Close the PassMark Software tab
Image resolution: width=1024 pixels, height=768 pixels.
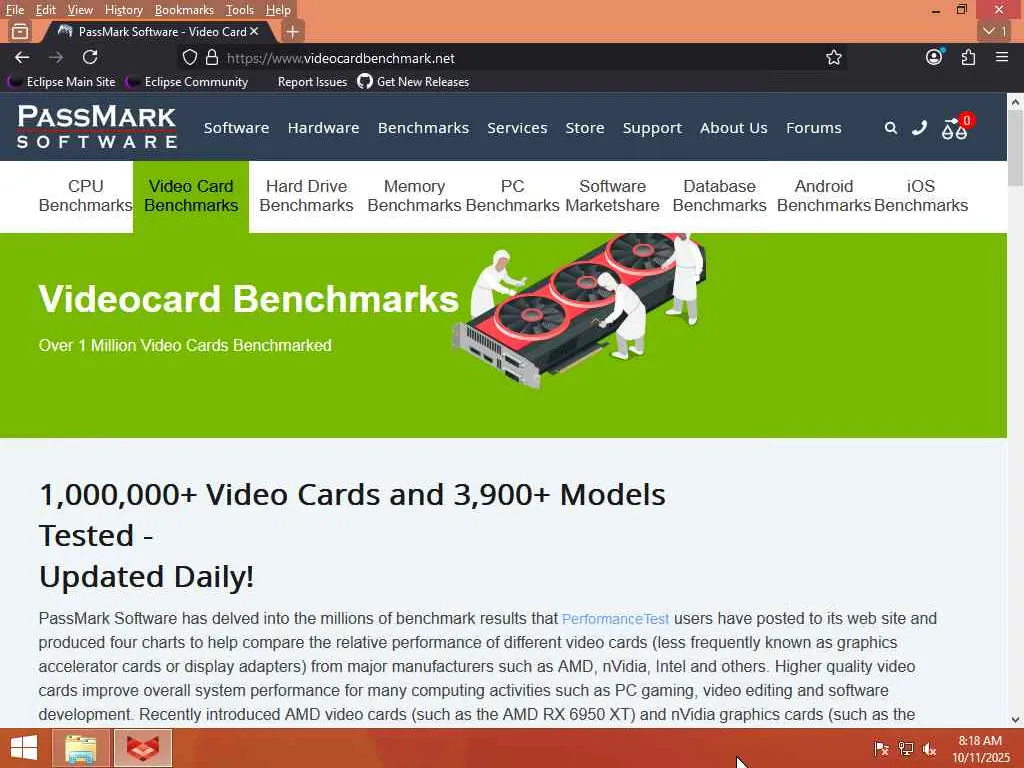(254, 31)
